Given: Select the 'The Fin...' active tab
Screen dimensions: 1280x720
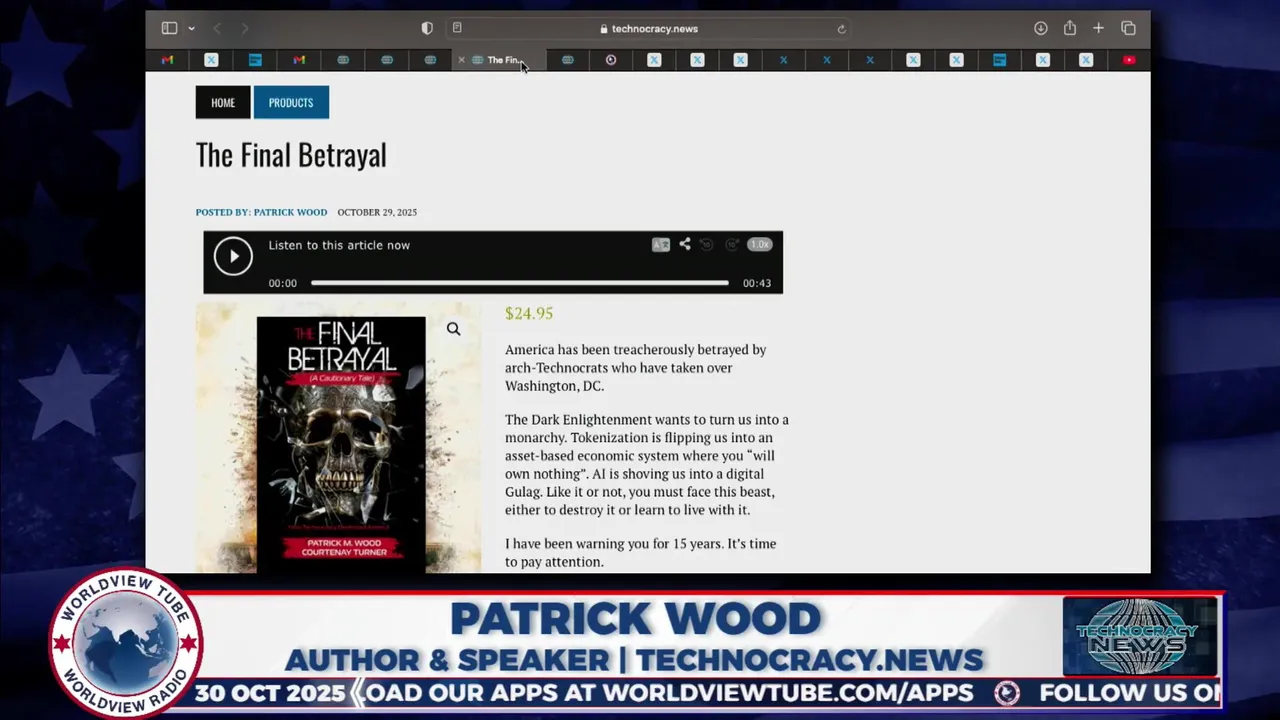Looking at the screenshot, I should click(x=499, y=60).
